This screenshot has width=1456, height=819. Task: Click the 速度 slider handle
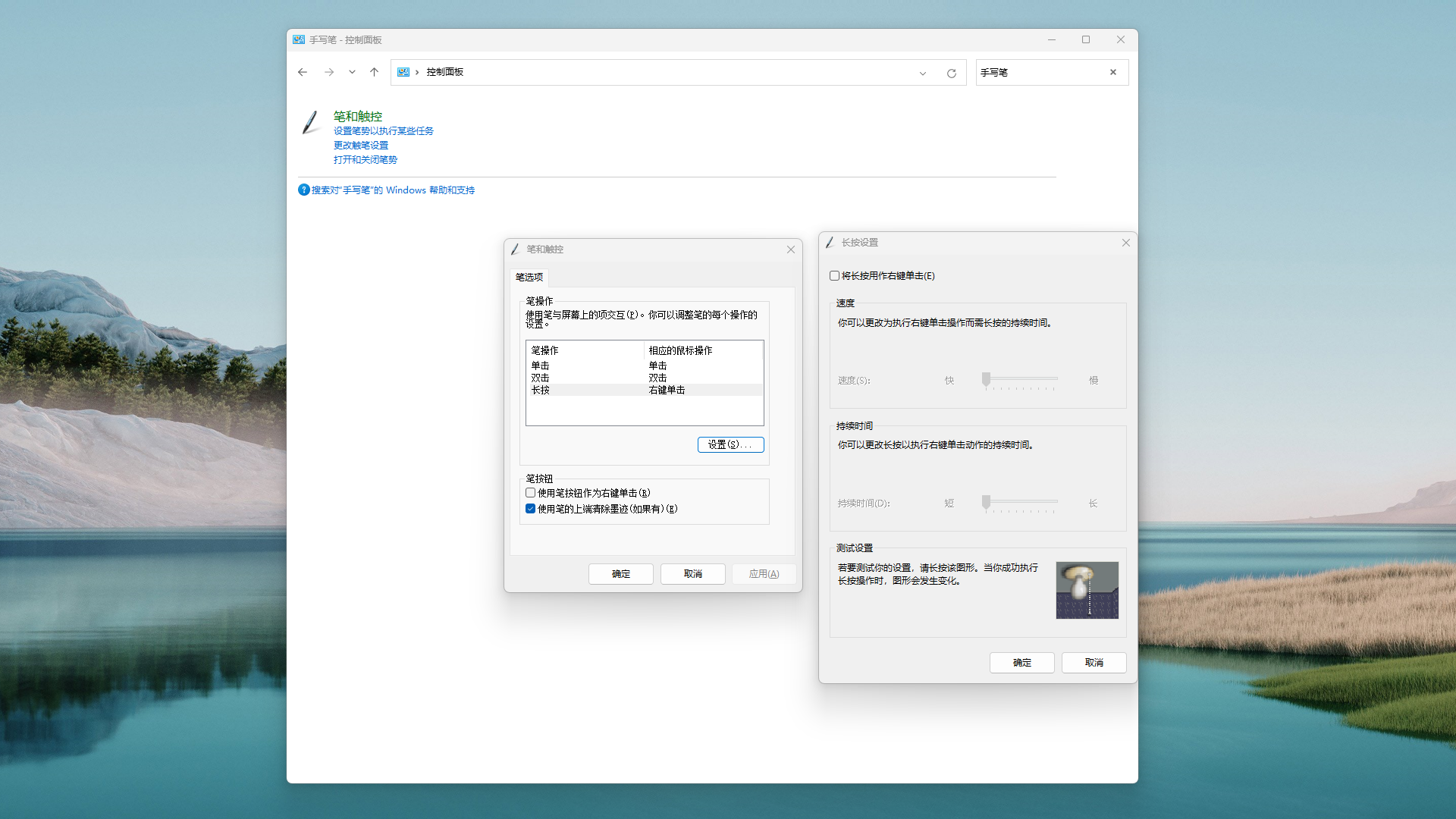point(986,379)
